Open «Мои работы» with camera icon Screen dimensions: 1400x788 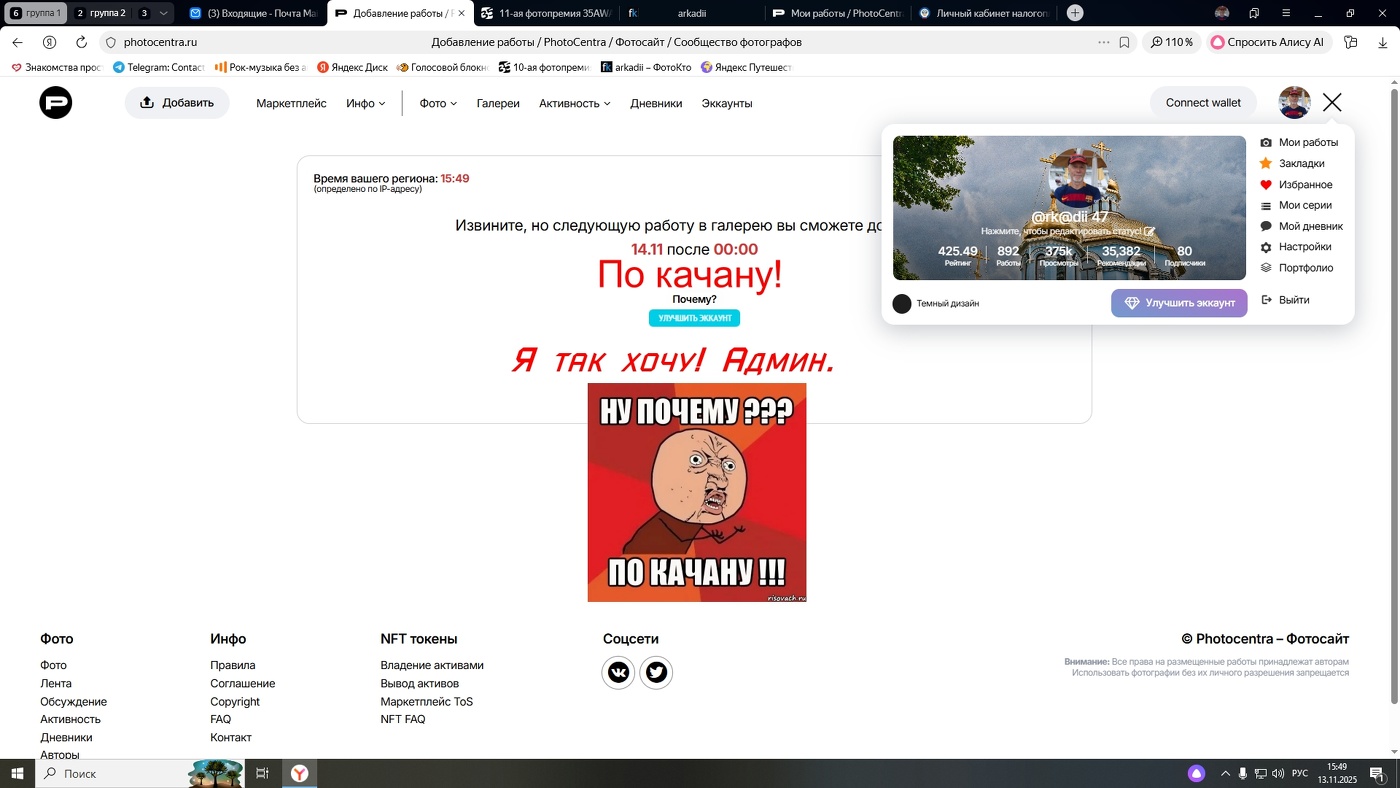coord(1307,142)
